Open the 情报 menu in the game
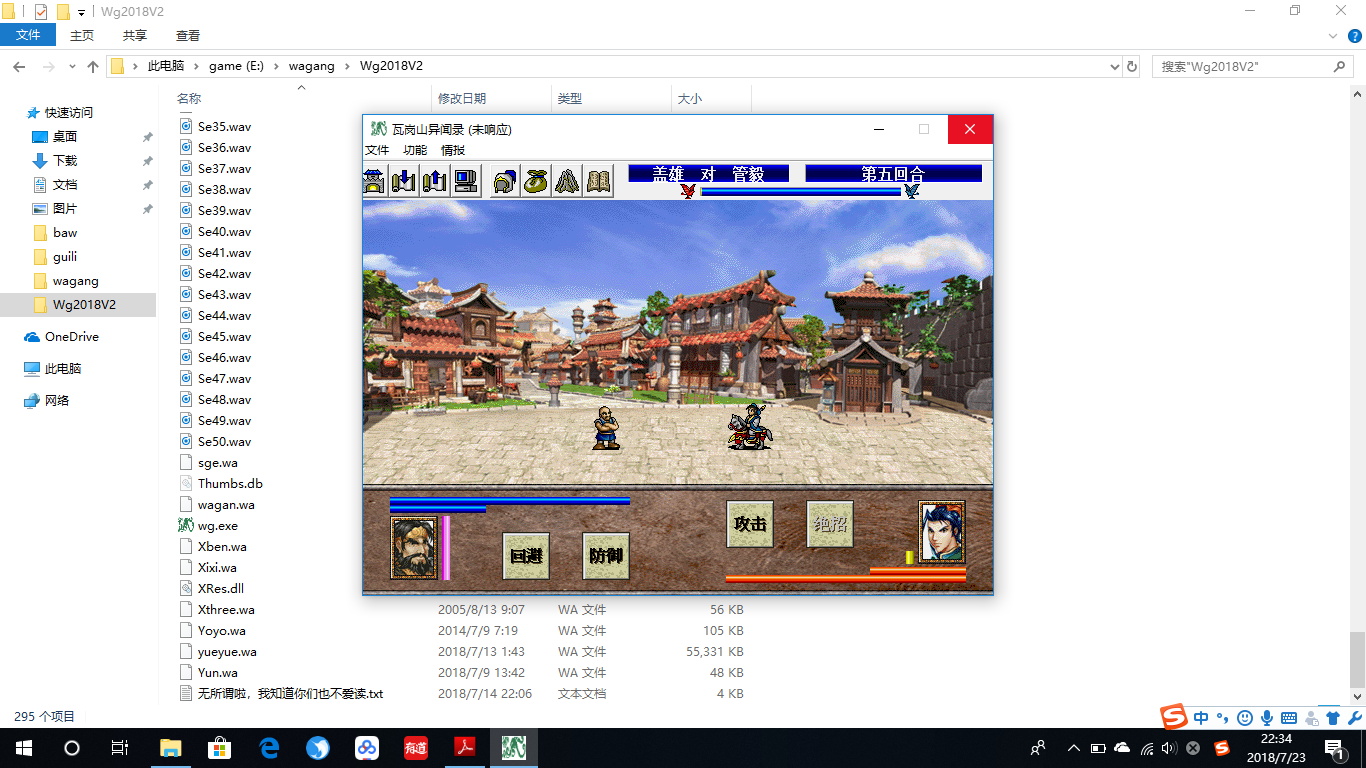The width and height of the screenshot is (1366, 768). 453,150
